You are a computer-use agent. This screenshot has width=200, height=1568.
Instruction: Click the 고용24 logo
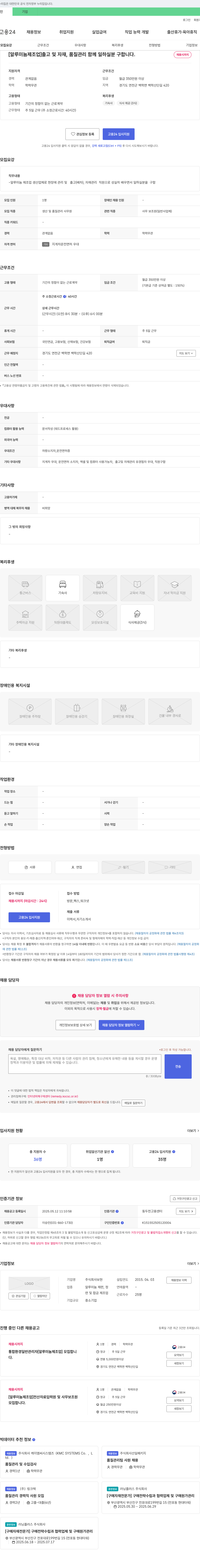click(x=8, y=32)
